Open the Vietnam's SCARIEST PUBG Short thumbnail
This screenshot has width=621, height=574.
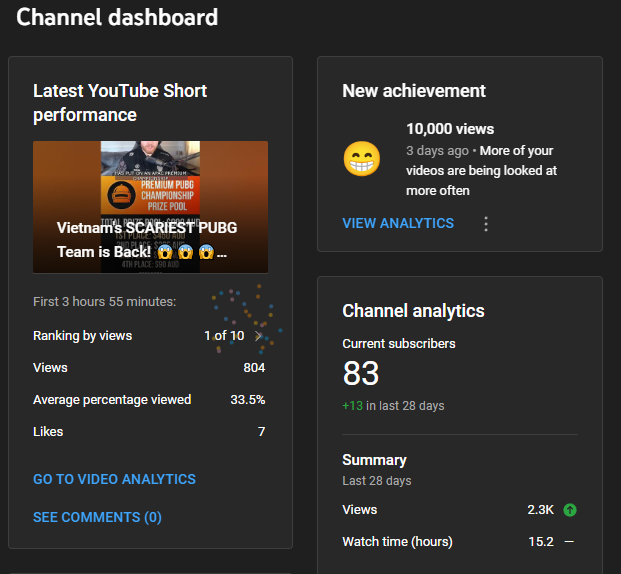tap(150, 207)
